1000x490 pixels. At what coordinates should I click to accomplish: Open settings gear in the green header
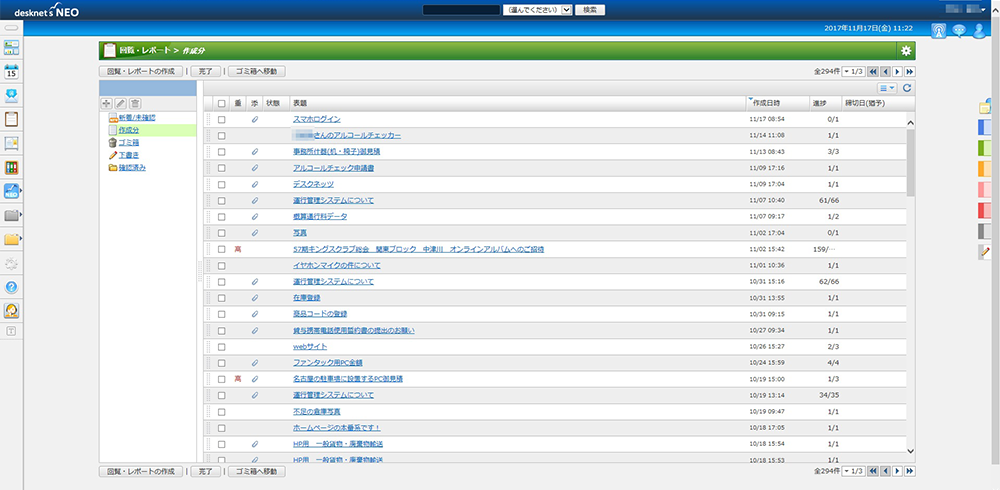[906, 50]
